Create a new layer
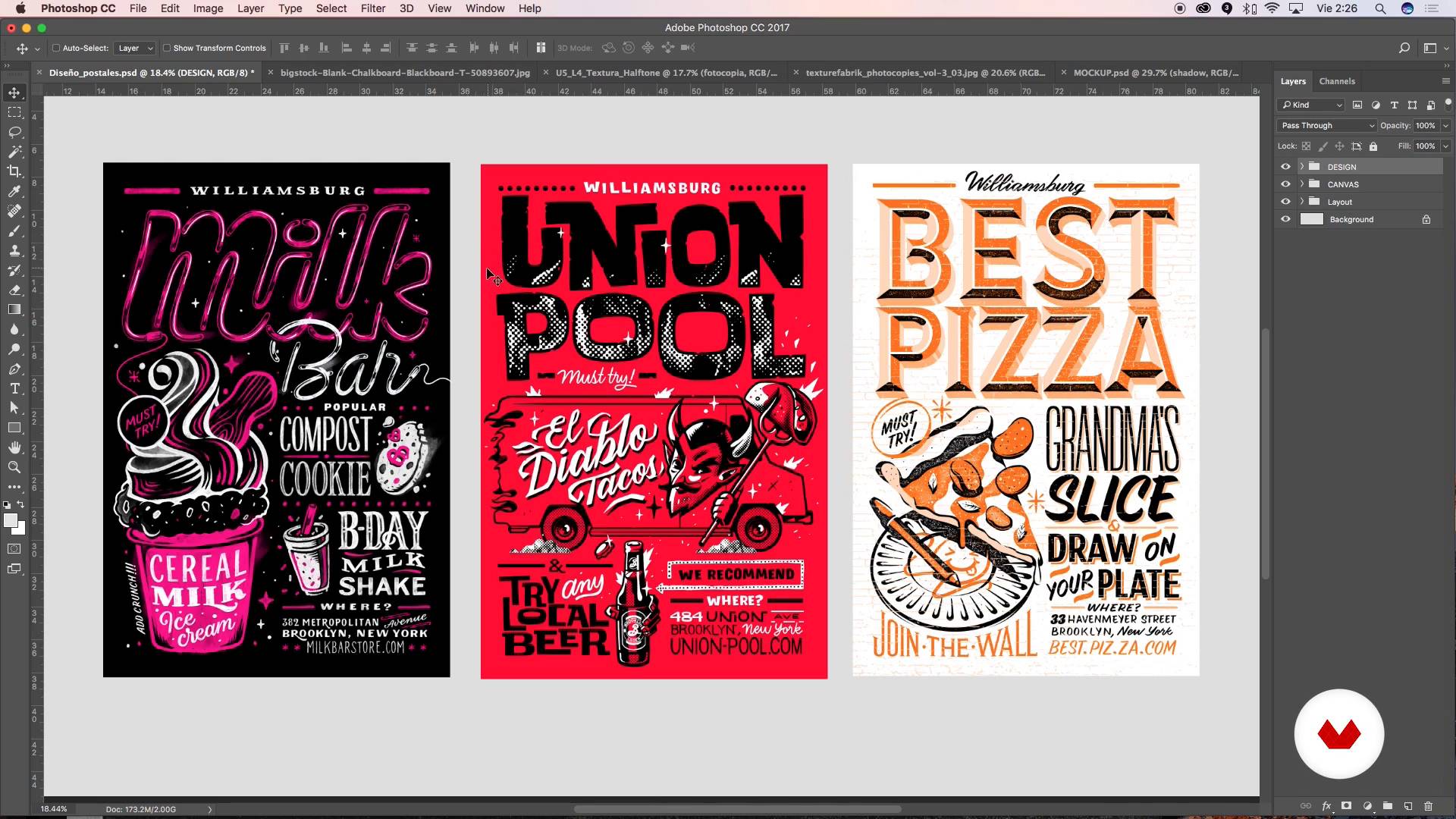This screenshot has width=1456, height=819. 1407,806
